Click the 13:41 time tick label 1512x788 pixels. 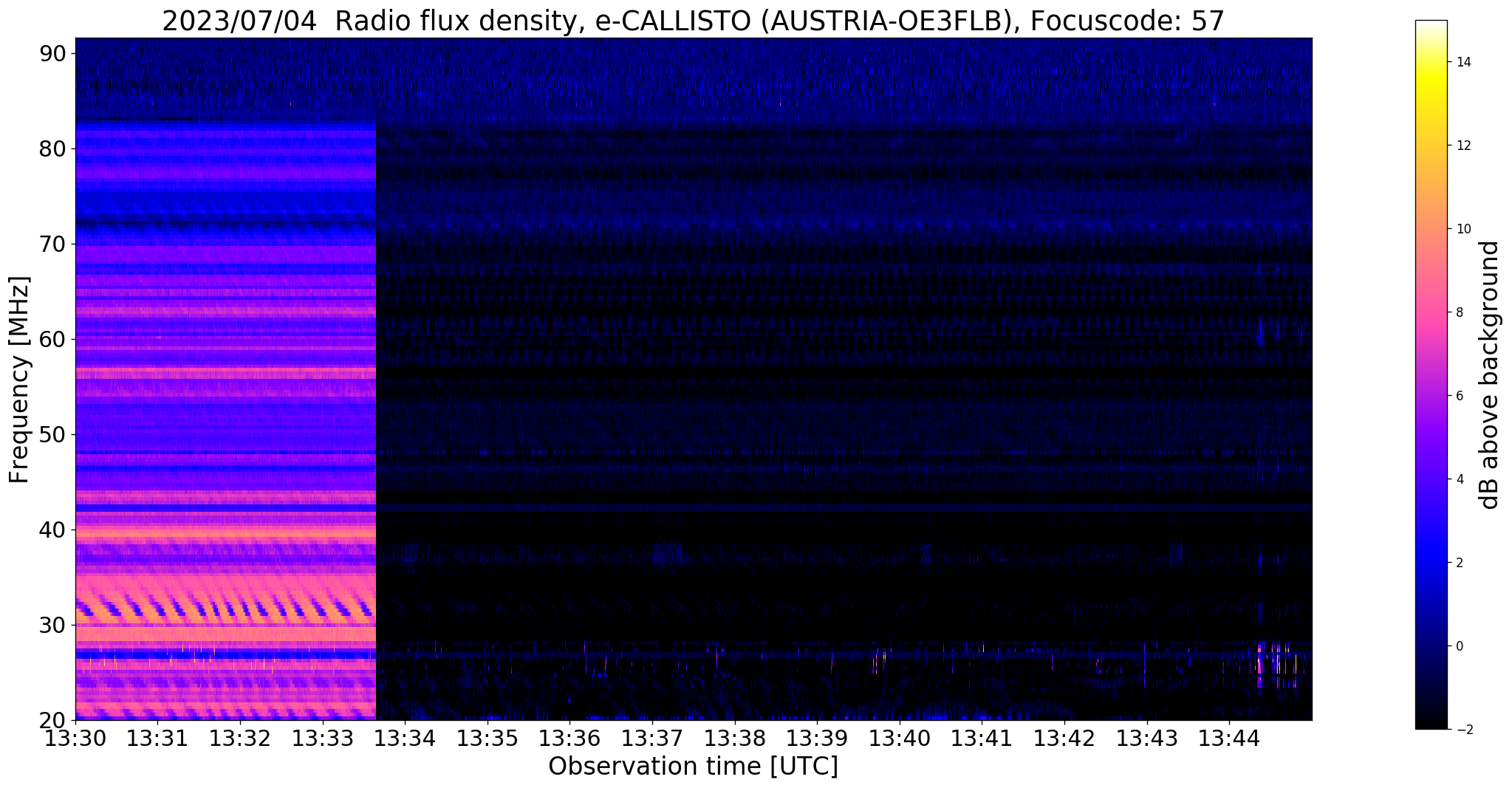click(982, 738)
